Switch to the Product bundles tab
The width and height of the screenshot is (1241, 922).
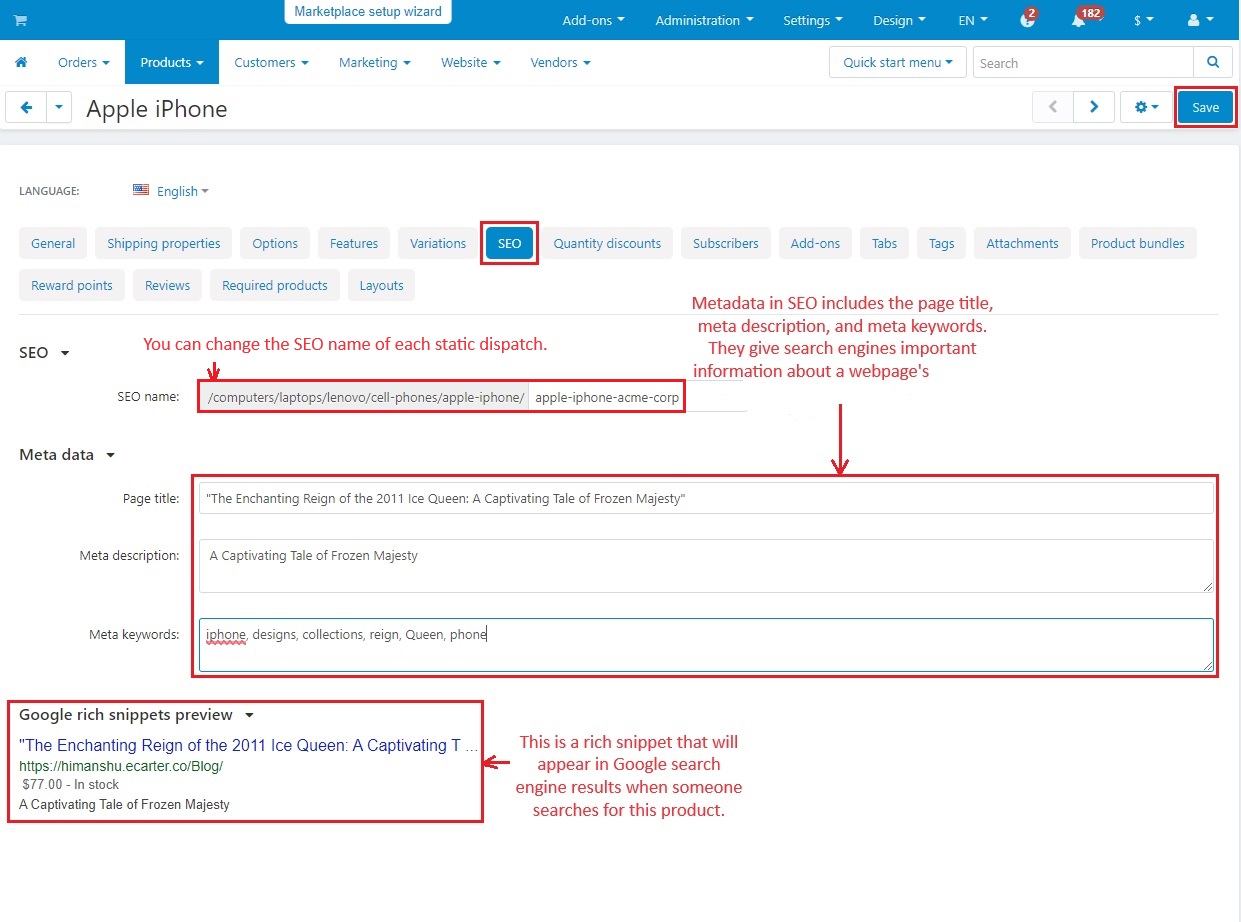[x=1137, y=243]
